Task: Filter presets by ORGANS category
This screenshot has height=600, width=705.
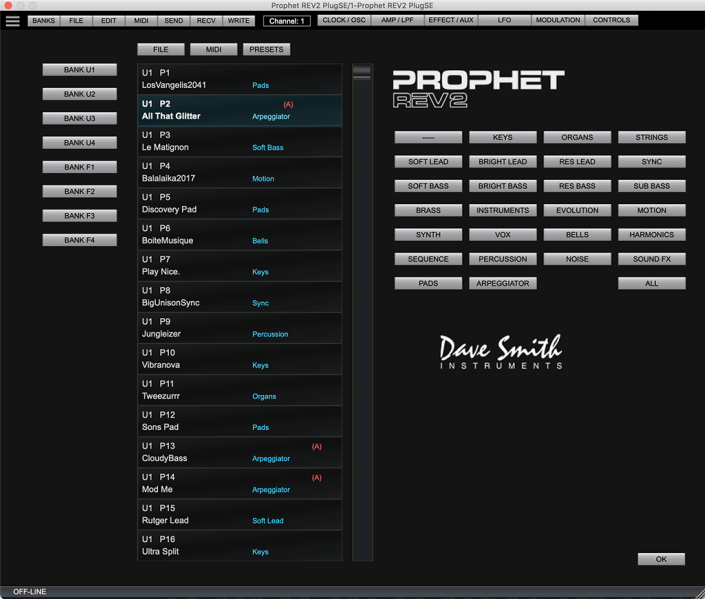Action: [577, 137]
